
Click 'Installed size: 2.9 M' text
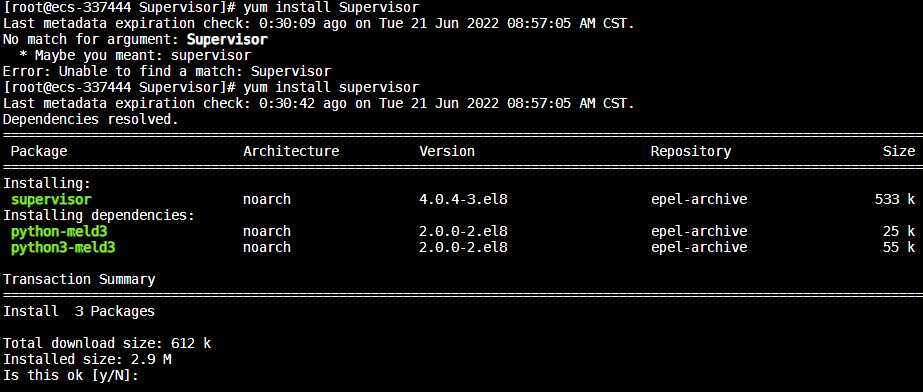(87, 359)
